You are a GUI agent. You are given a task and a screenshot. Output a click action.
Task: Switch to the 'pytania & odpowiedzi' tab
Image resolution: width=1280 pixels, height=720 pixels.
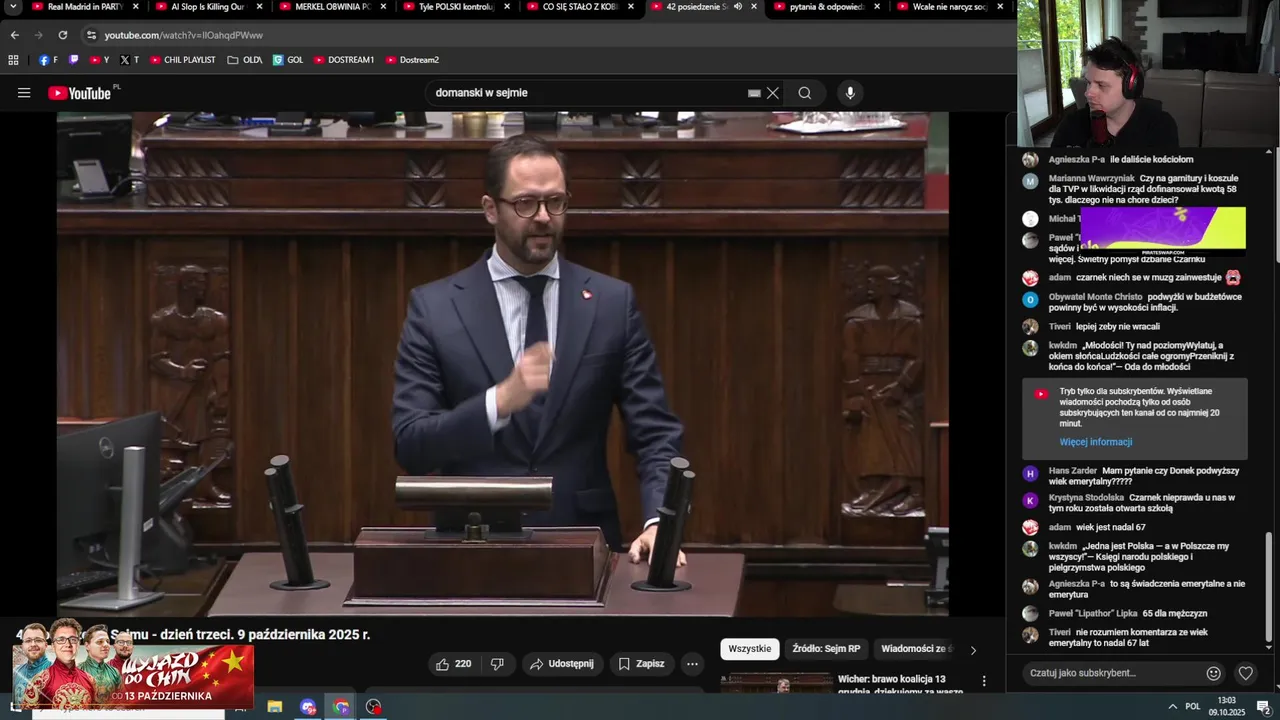826,7
